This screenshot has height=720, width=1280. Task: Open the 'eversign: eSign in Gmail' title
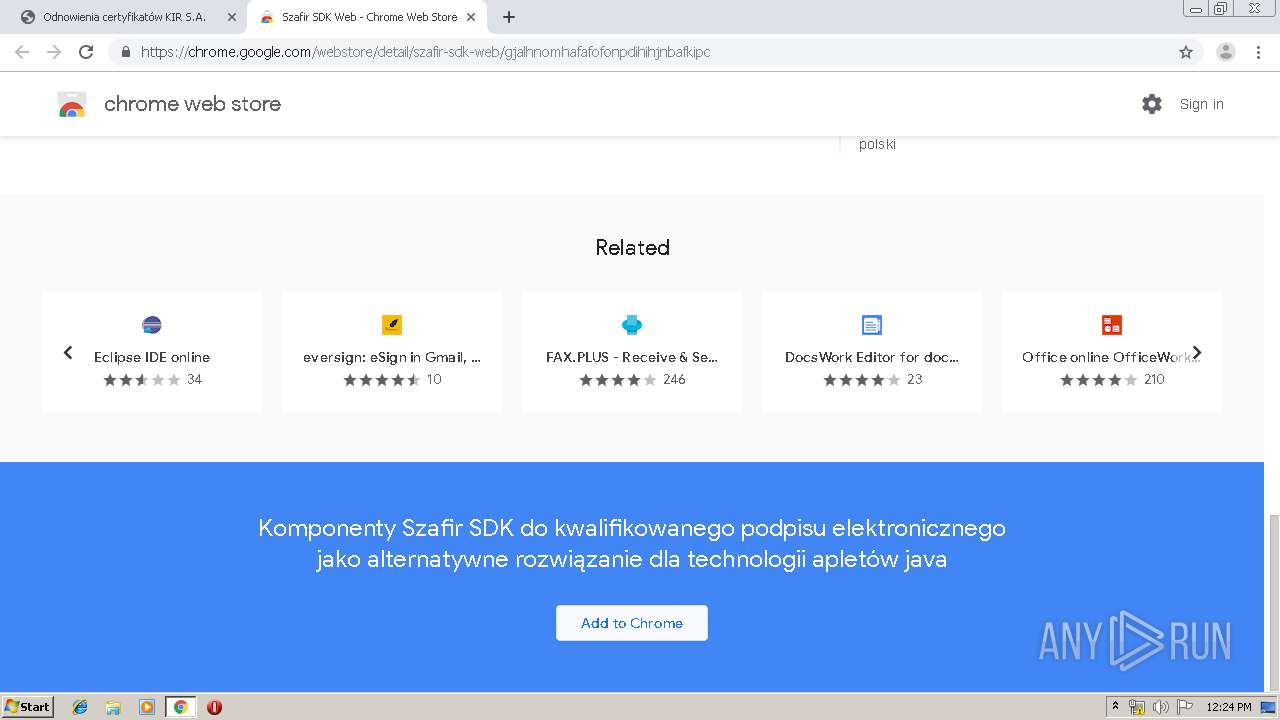pos(392,357)
